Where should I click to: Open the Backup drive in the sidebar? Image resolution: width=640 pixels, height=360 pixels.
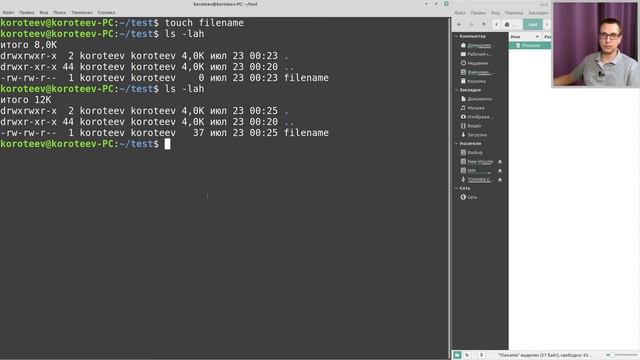click(472, 153)
